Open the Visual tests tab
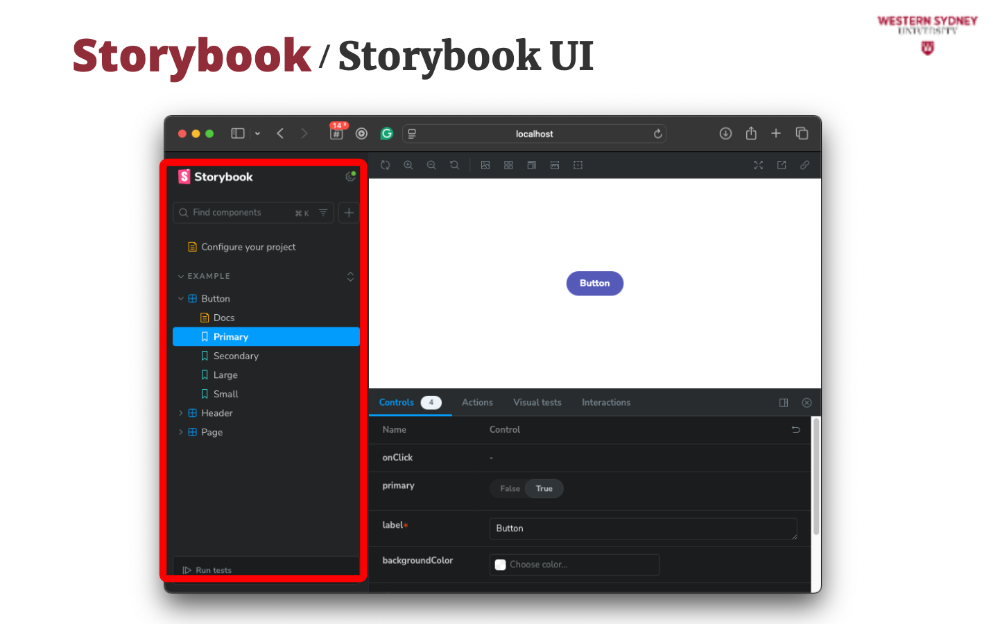1000x624 pixels. (537, 402)
